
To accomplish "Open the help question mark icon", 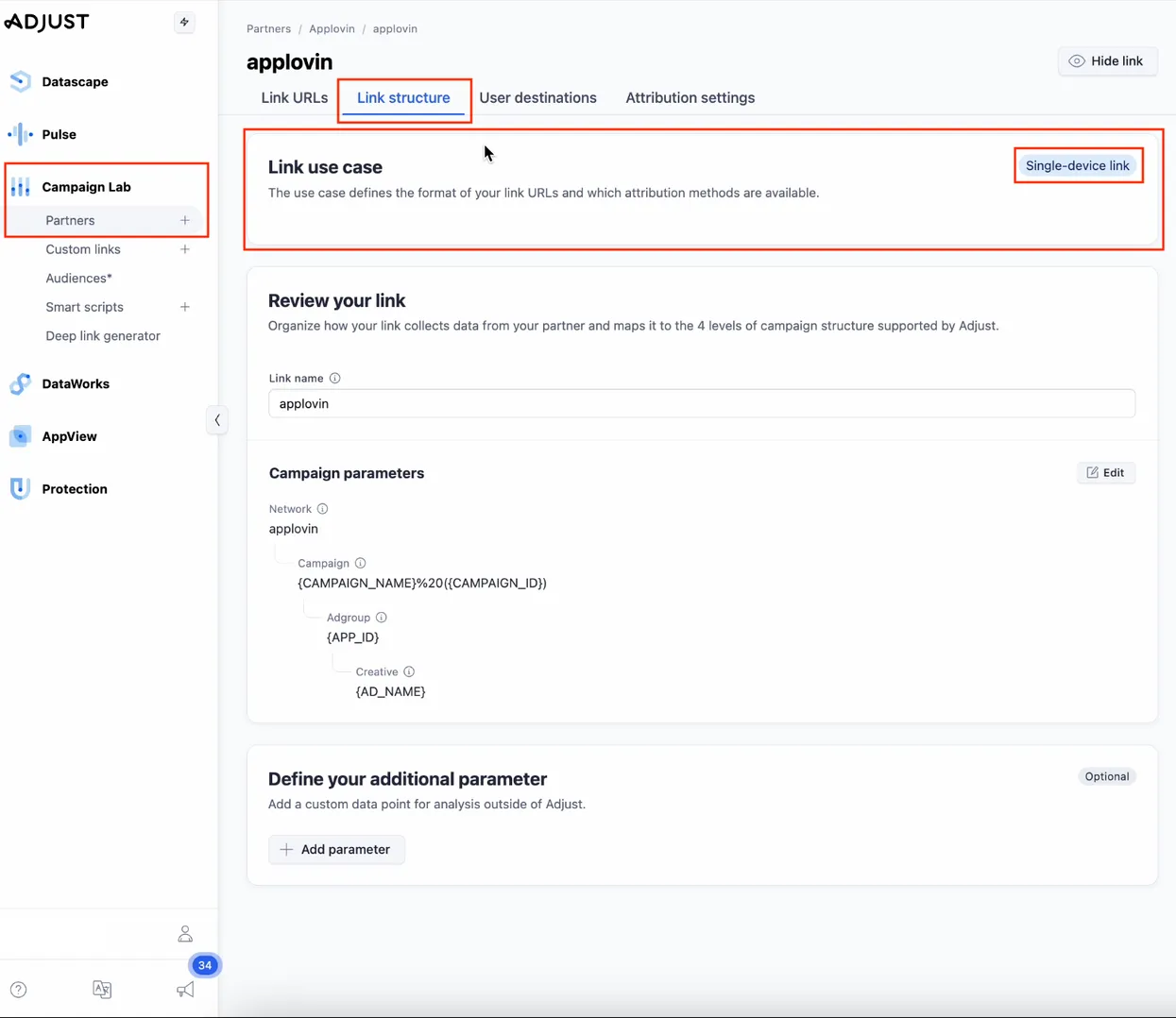I will tap(18, 989).
